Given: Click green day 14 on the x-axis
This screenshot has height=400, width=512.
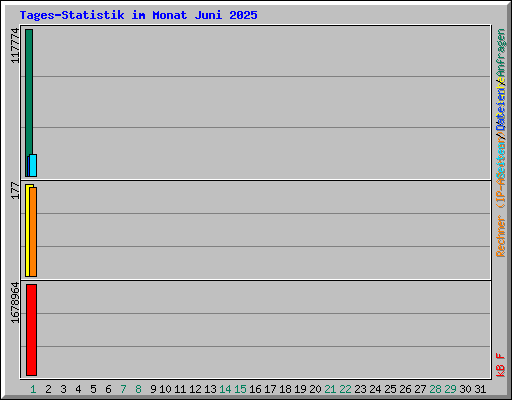Looking at the screenshot, I should 225,389.
